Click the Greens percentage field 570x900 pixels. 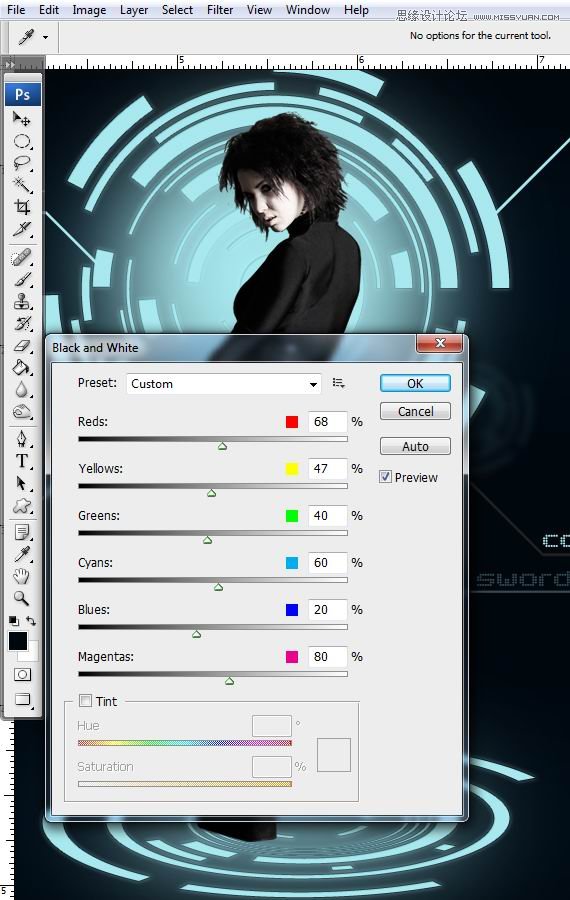[327, 515]
